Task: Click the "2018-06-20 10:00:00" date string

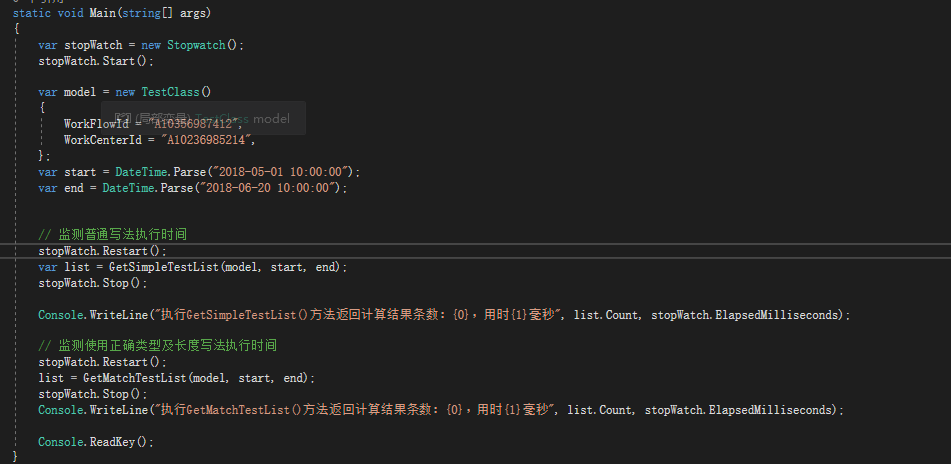Action: (x=273, y=188)
